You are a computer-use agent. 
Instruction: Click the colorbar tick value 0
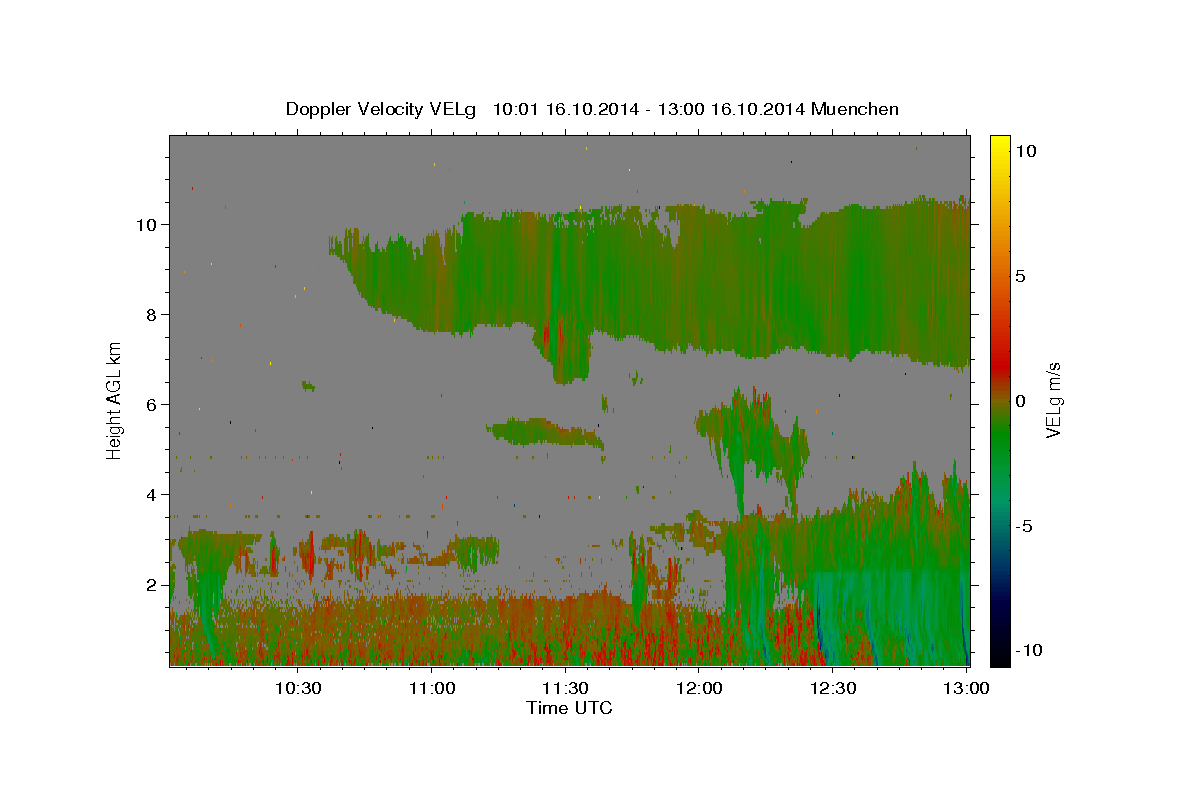point(1020,401)
